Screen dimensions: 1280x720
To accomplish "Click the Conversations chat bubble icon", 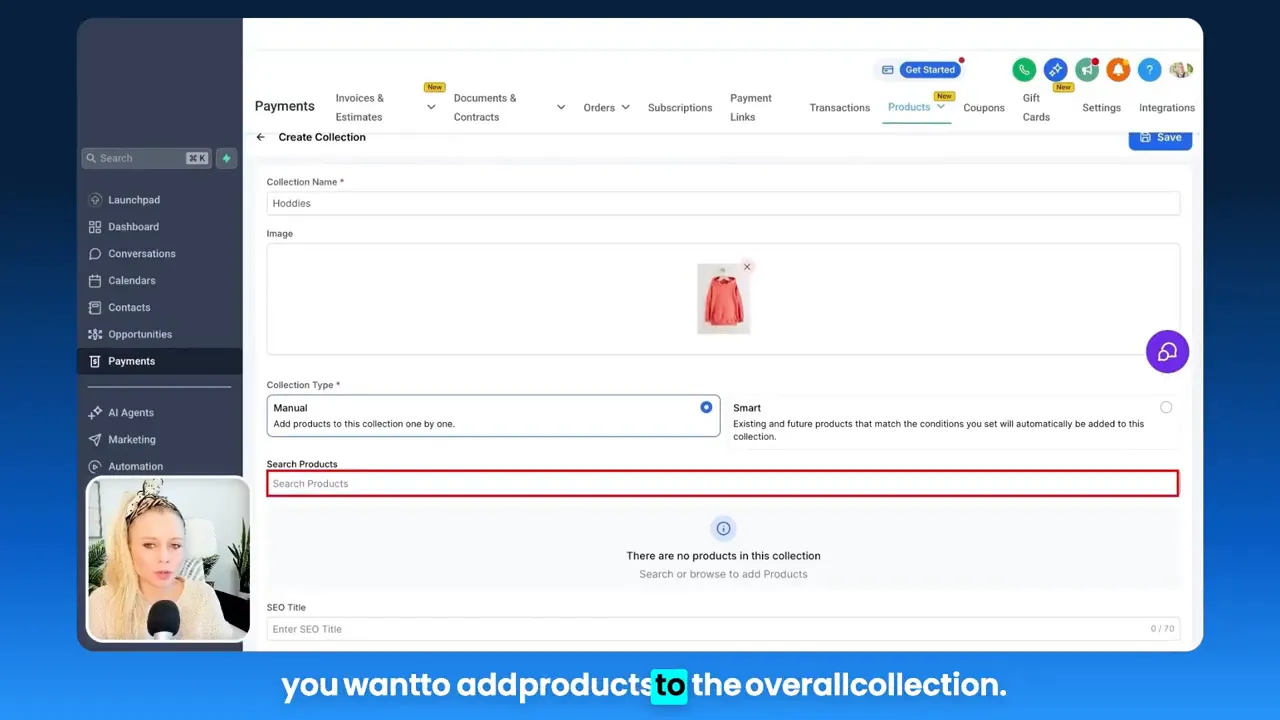I will pos(95,254).
